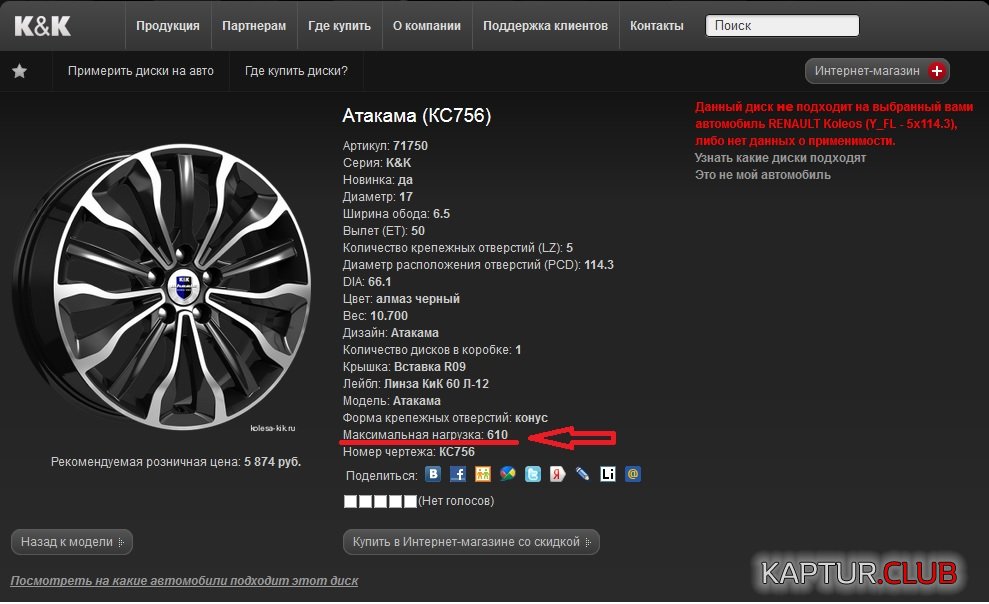Click the (Нет голосов) vote count
The width and height of the screenshot is (989, 604).
(456, 501)
